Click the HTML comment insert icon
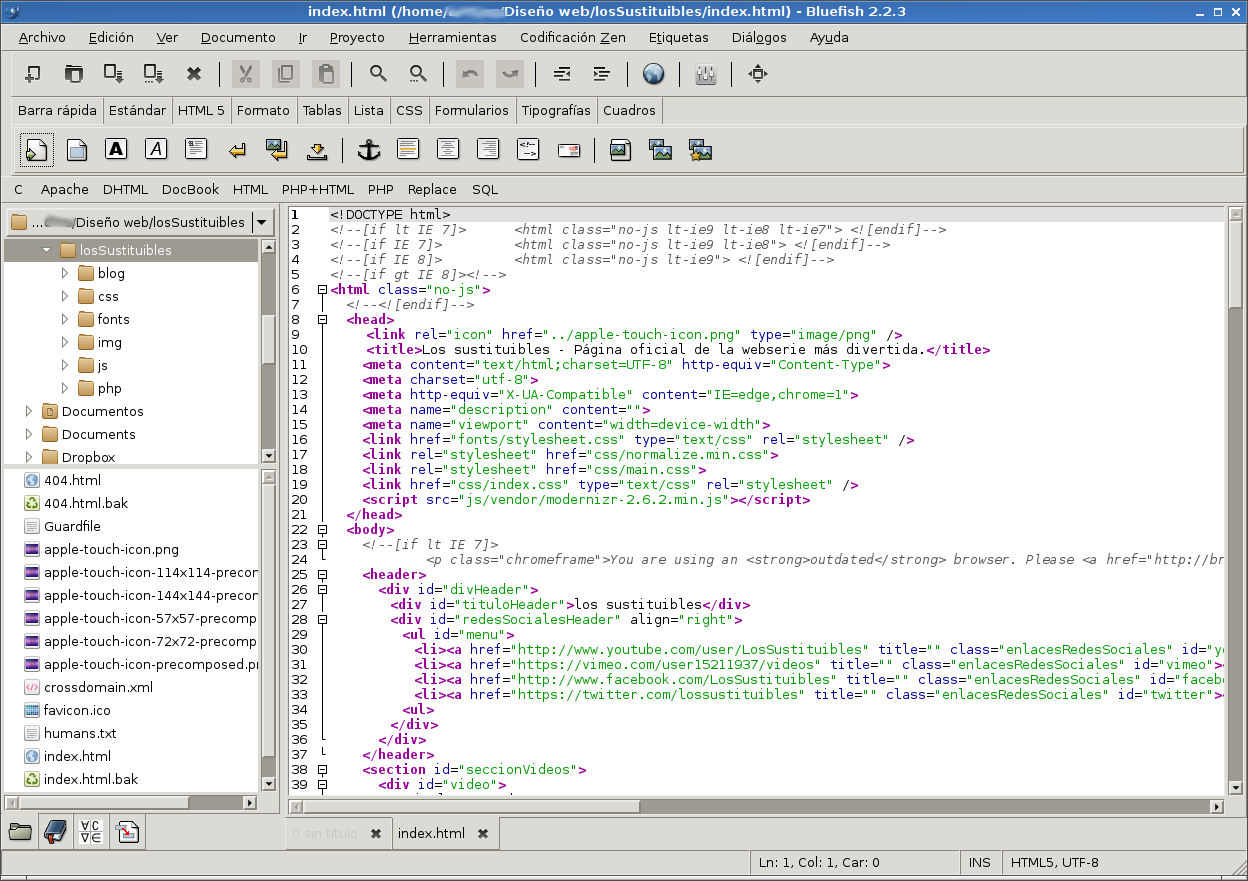The image size is (1248, 881). (x=528, y=150)
